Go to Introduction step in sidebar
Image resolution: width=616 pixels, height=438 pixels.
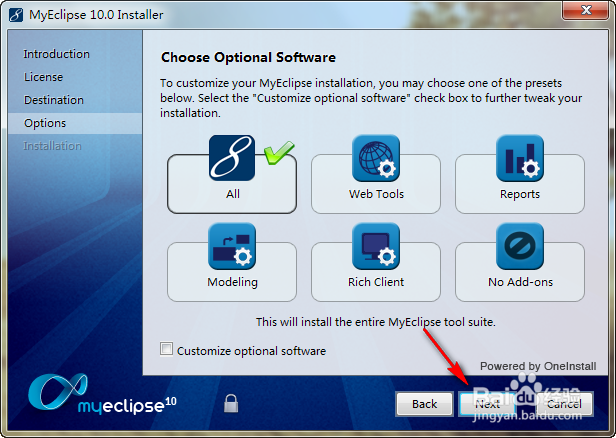57,54
